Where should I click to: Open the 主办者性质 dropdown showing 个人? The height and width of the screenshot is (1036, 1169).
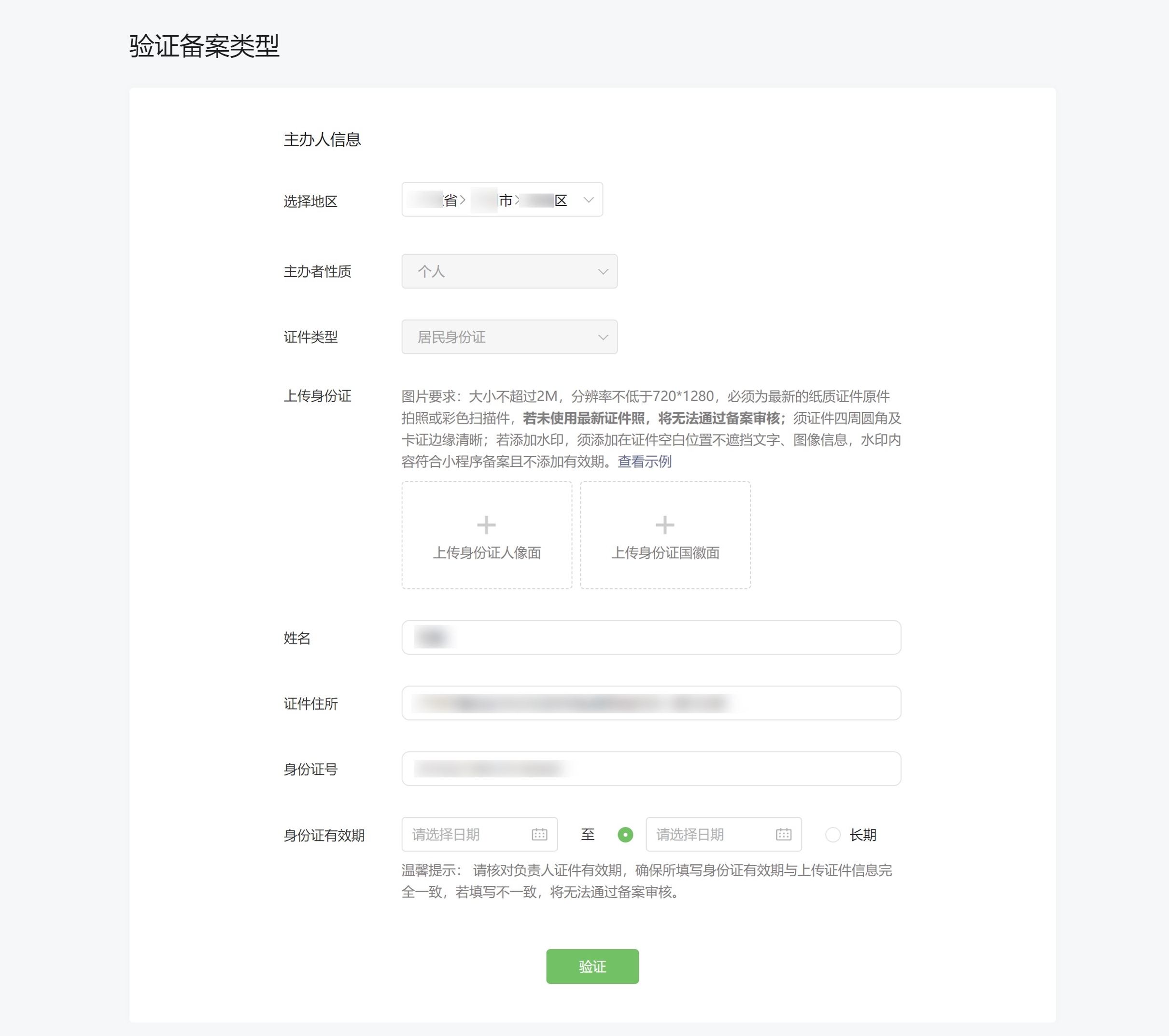point(509,271)
